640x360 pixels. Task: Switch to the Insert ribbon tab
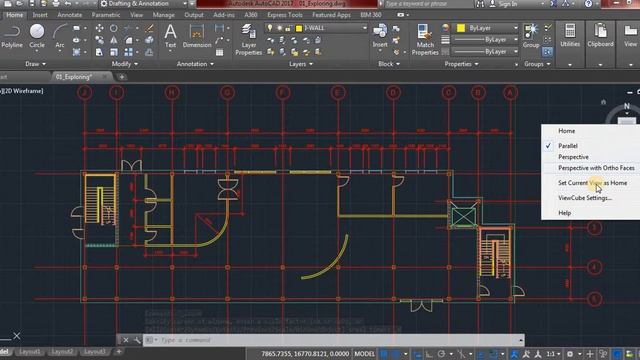(40, 15)
